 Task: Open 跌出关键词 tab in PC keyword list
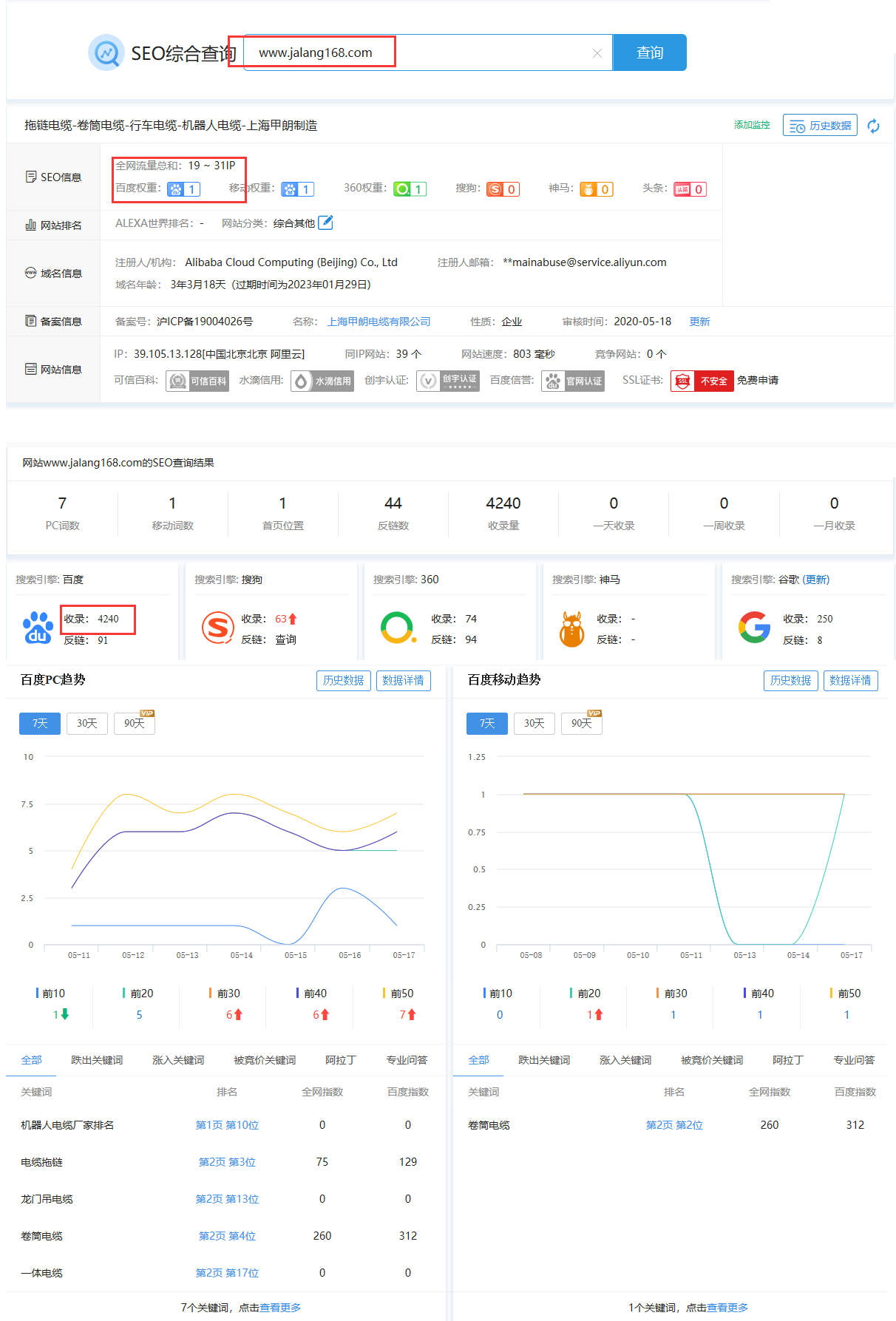click(x=97, y=1060)
